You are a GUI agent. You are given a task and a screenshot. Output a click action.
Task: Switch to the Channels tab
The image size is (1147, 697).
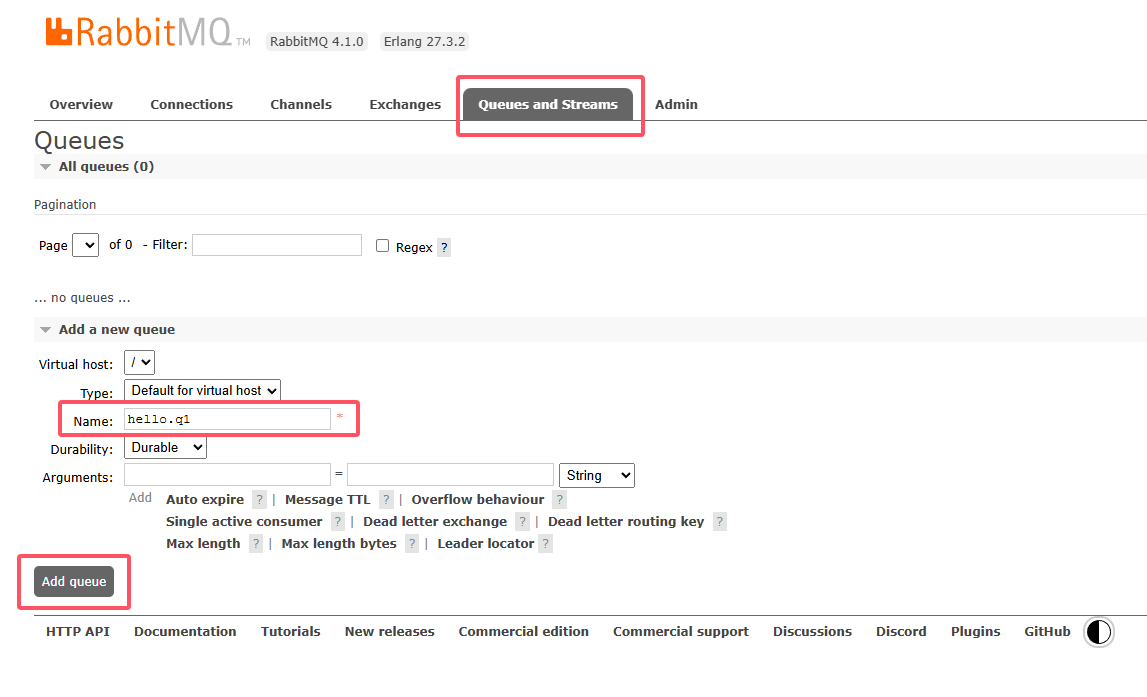[301, 105]
